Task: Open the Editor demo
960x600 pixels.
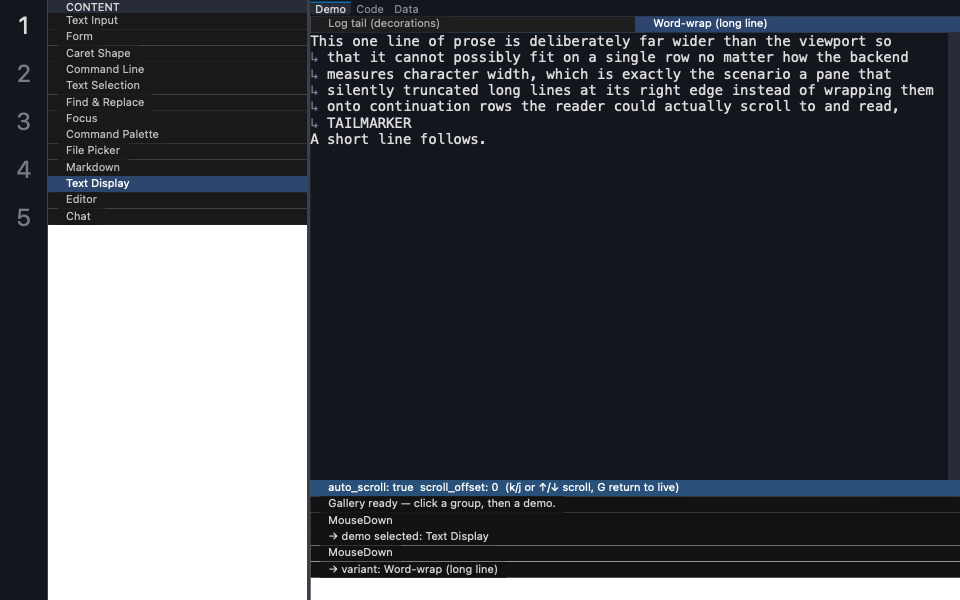Action: pyautogui.click(x=178, y=200)
